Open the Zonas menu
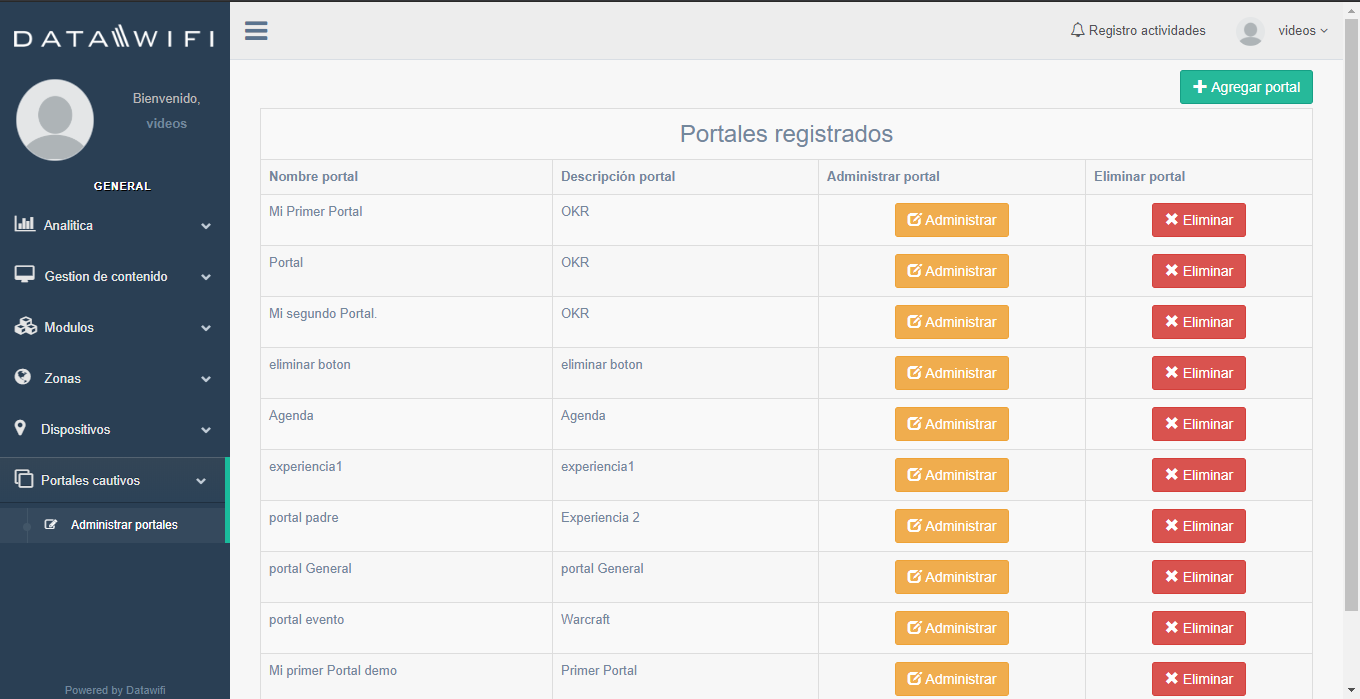The width and height of the screenshot is (1360, 699). coord(114,378)
